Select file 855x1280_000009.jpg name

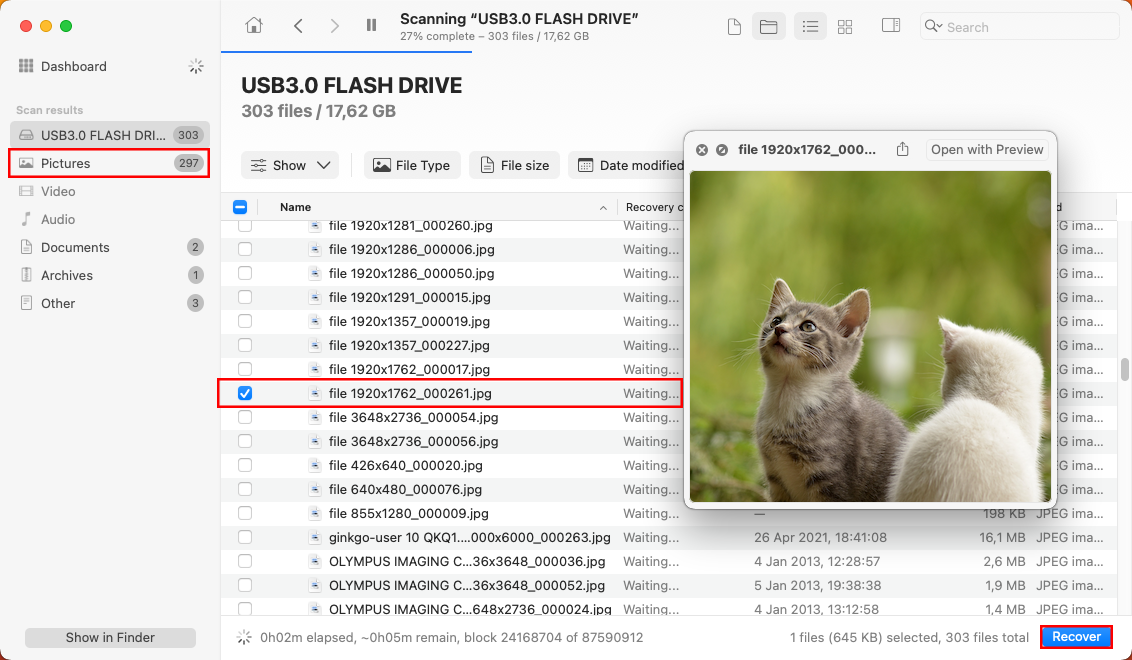click(x=409, y=513)
